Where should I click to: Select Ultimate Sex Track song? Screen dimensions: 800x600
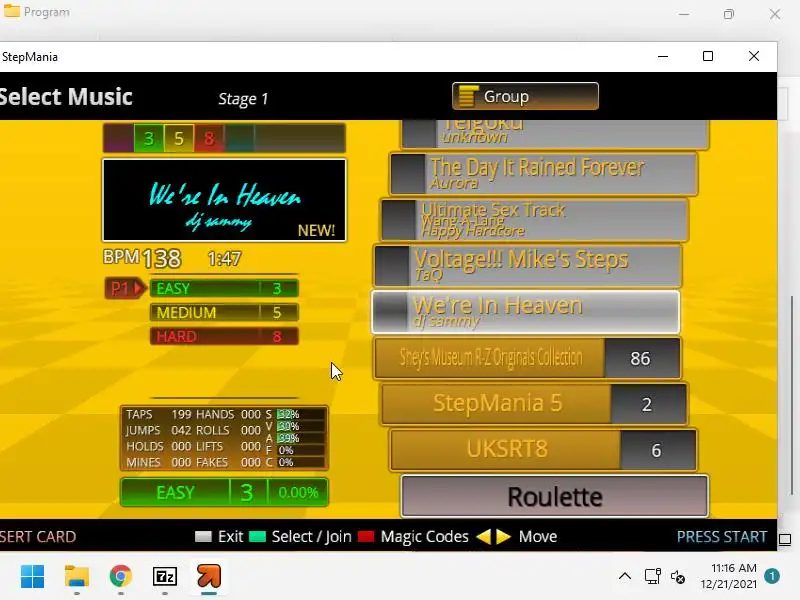tap(534, 220)
